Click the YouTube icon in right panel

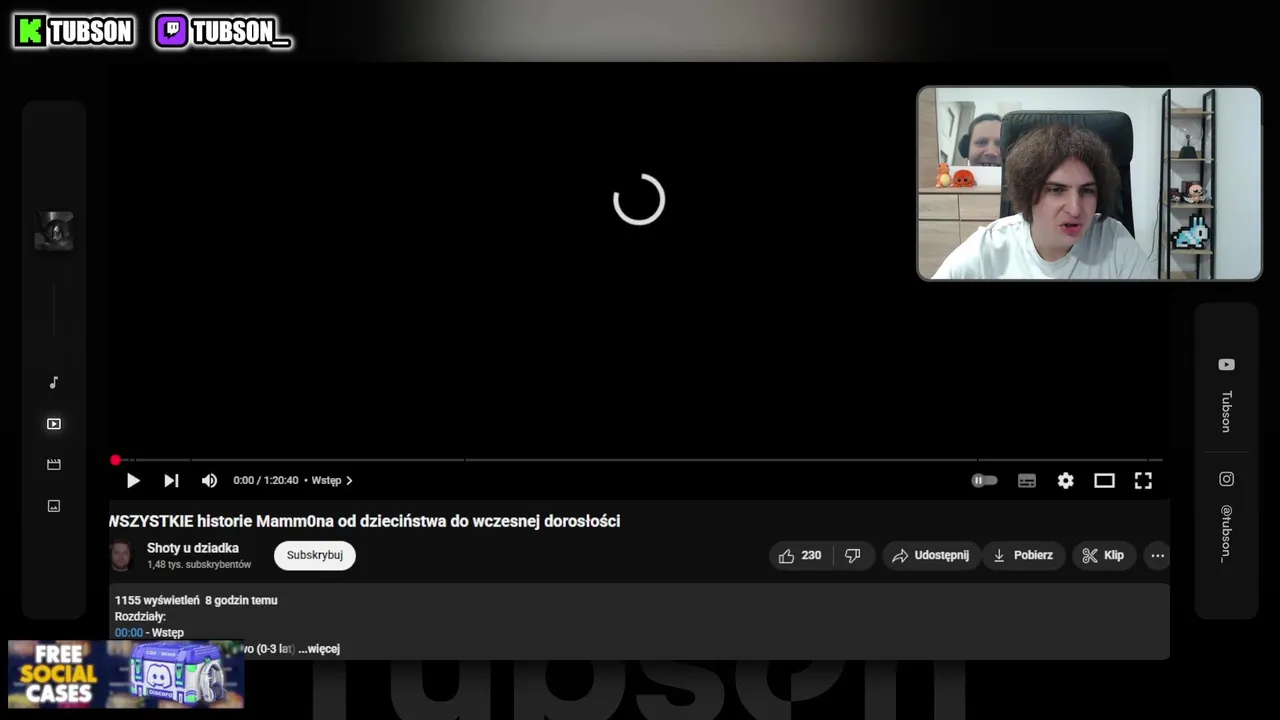point(1227,365)
